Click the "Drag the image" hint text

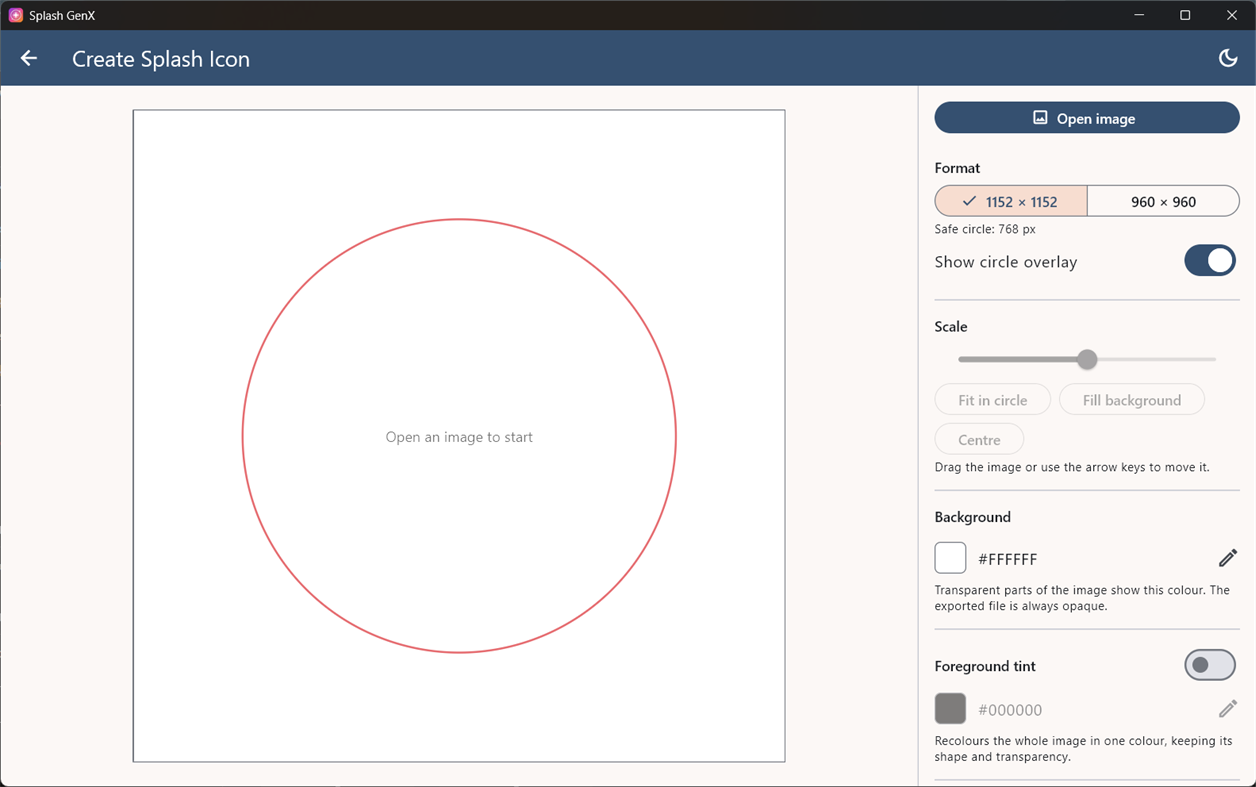1072,467
